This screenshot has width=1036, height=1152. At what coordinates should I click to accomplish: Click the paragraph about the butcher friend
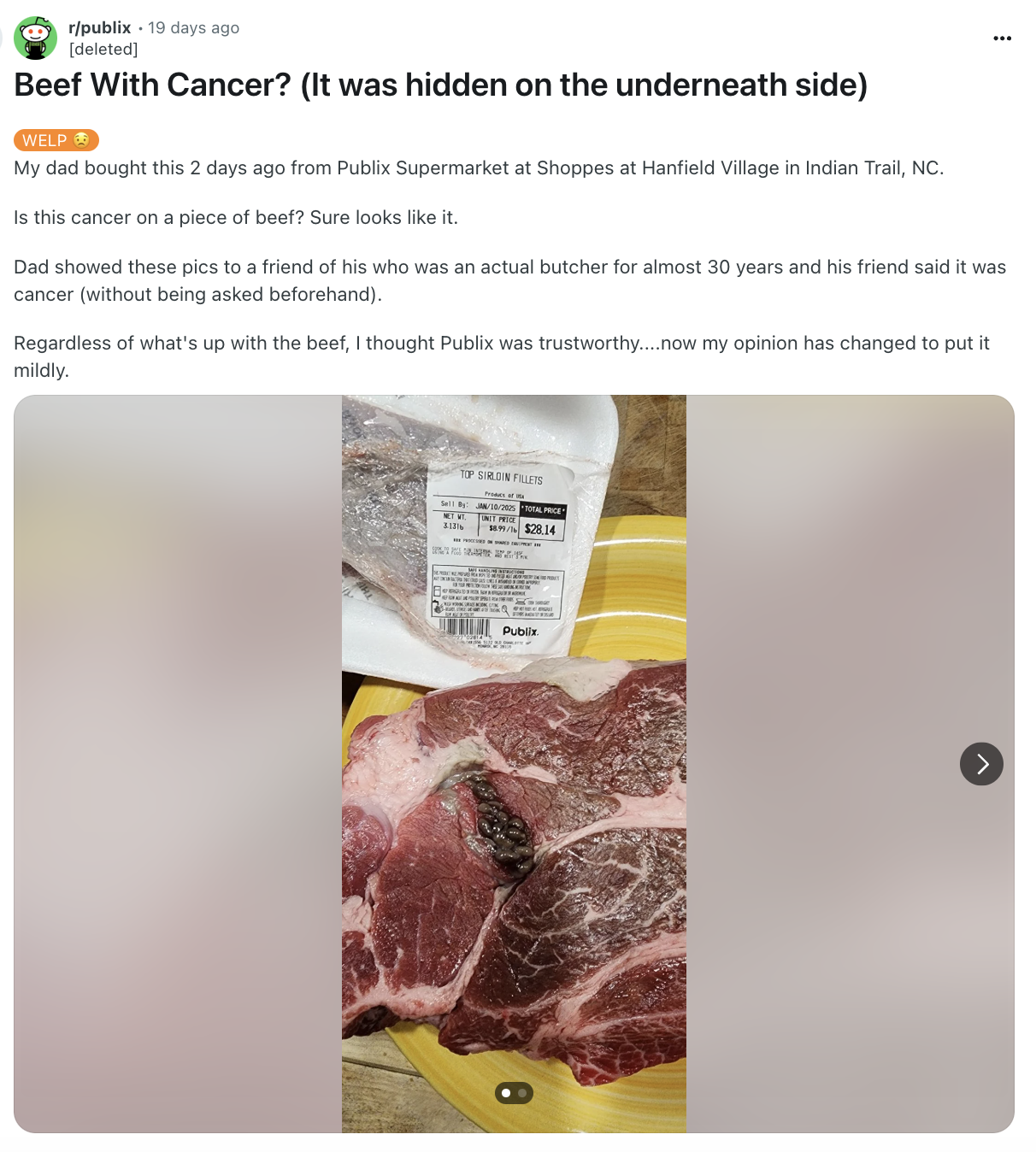click(510, 281)
